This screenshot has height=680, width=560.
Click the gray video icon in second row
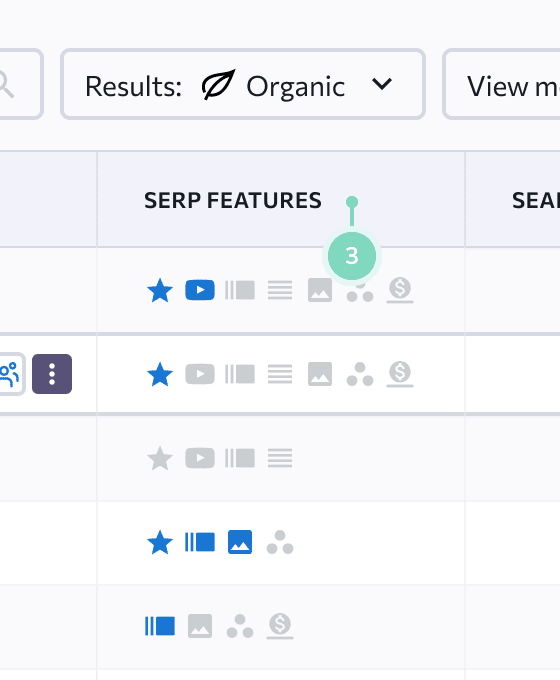coord(200,374)
